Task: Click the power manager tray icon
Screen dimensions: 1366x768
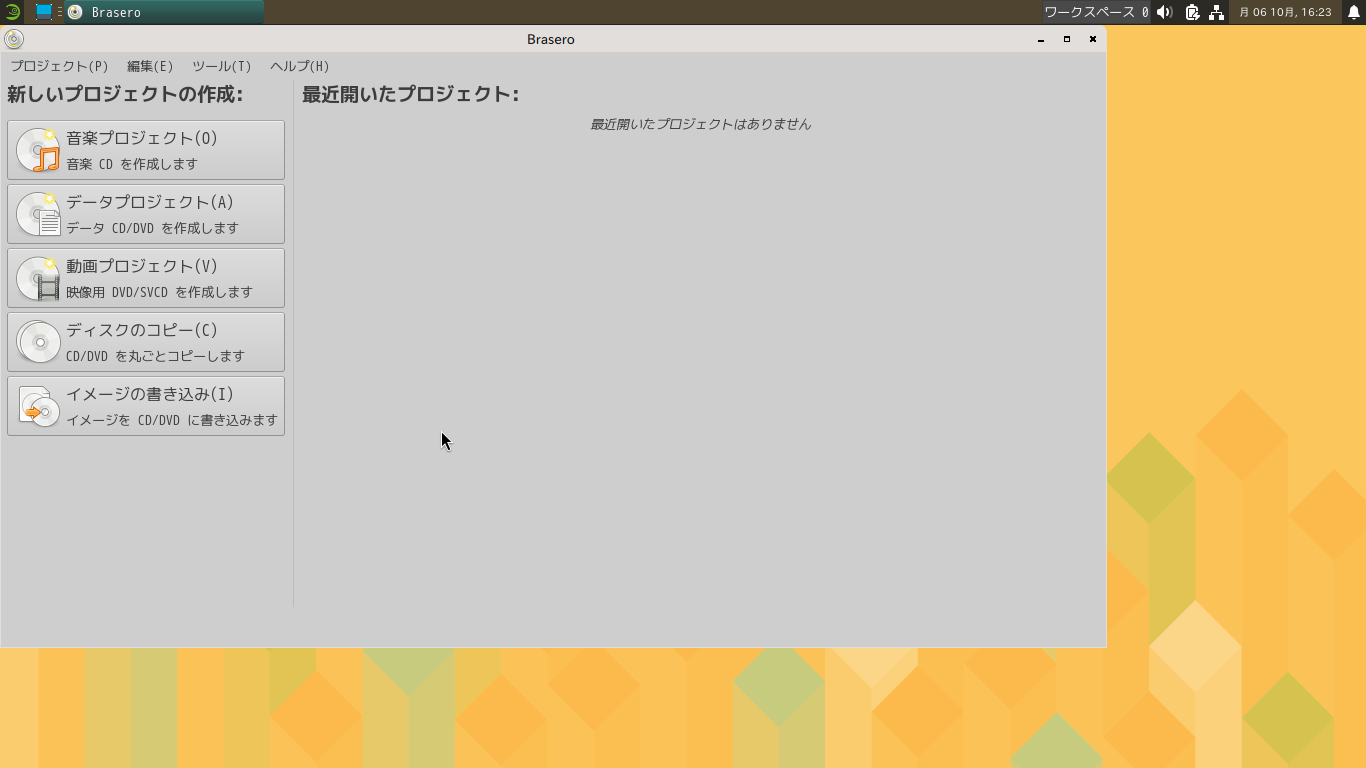Action: 1192,12
